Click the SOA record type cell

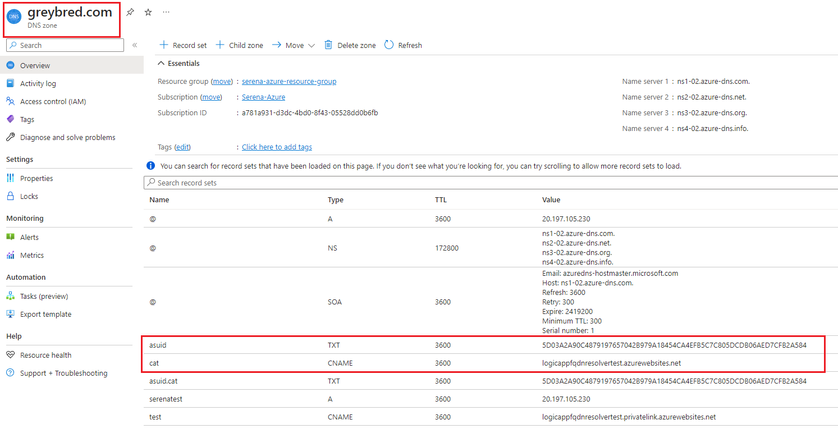(335, 302)
